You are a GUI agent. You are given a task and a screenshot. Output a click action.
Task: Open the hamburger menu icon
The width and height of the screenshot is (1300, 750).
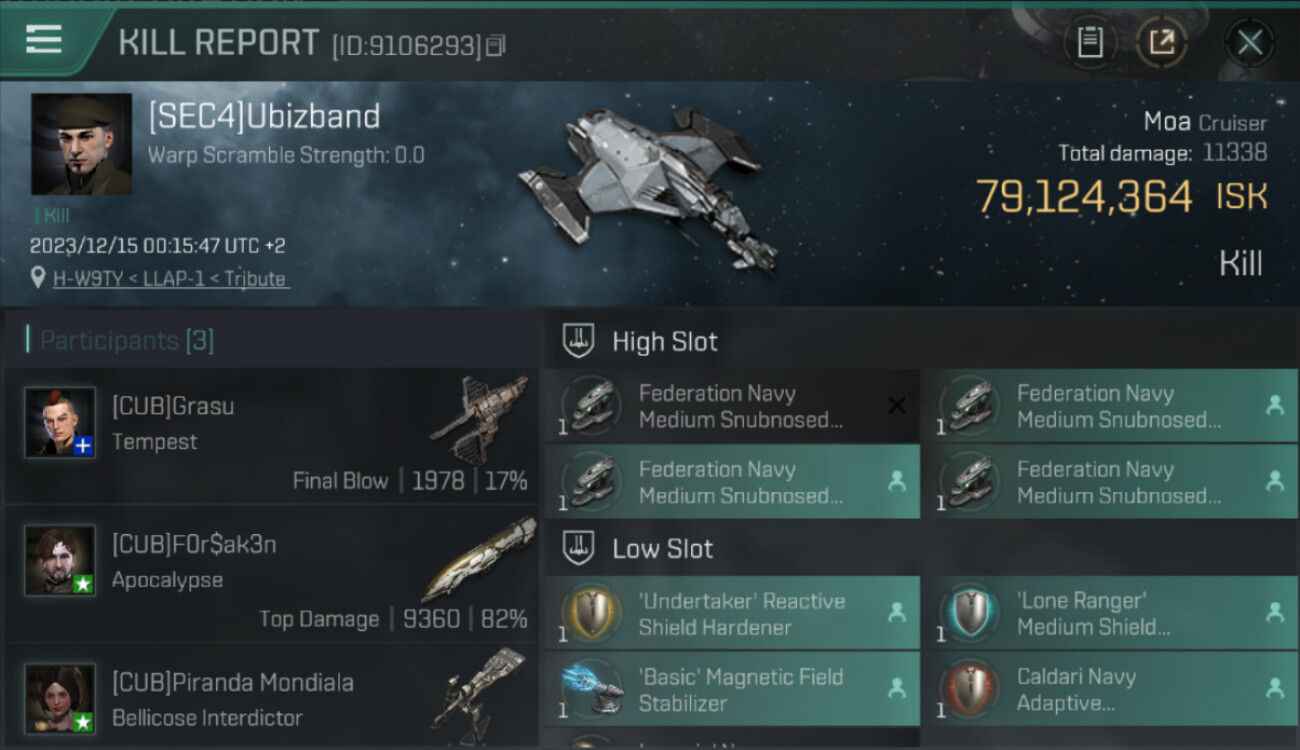(43, 40)
